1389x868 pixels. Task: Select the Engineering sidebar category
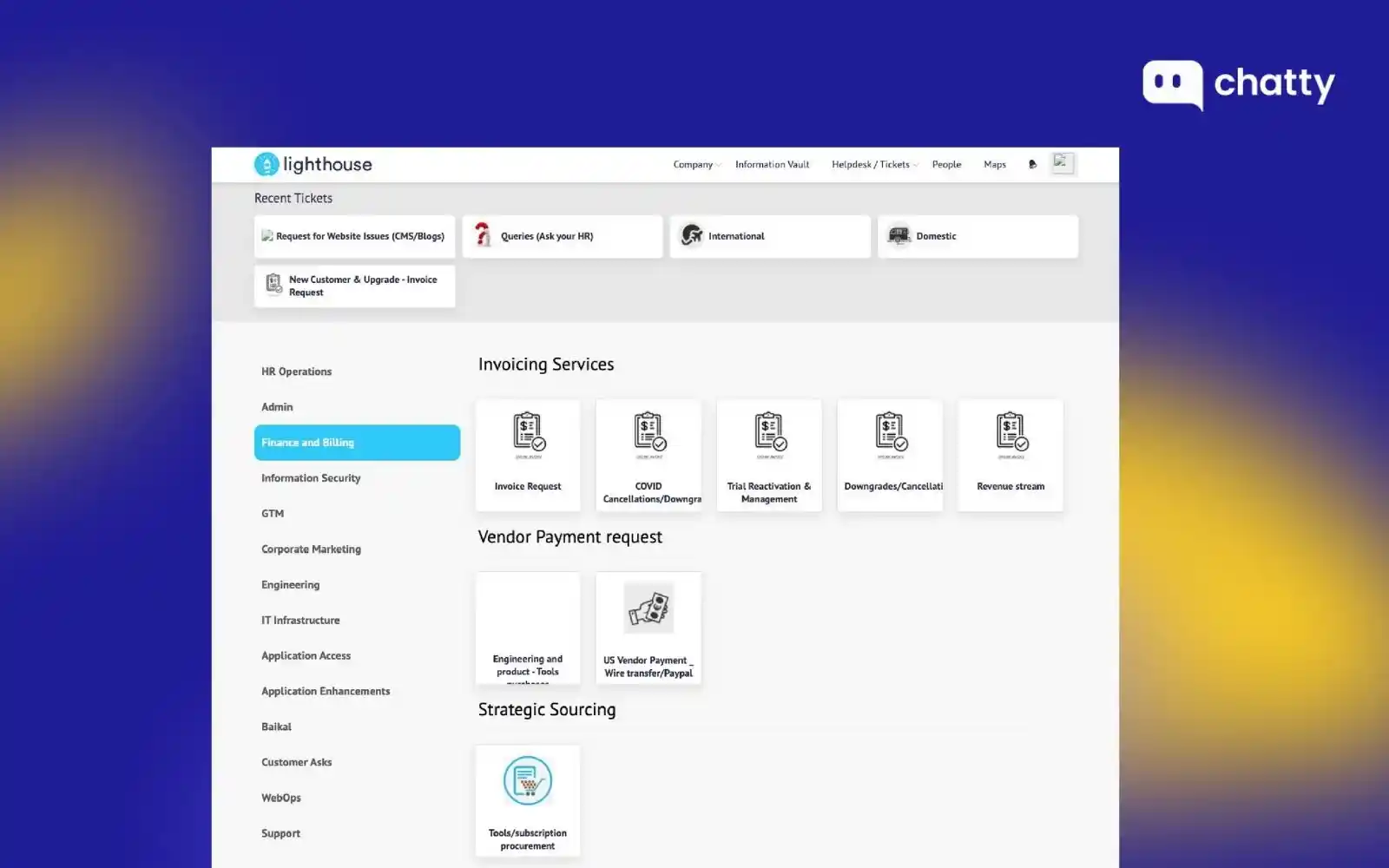(x=290, y=584)
